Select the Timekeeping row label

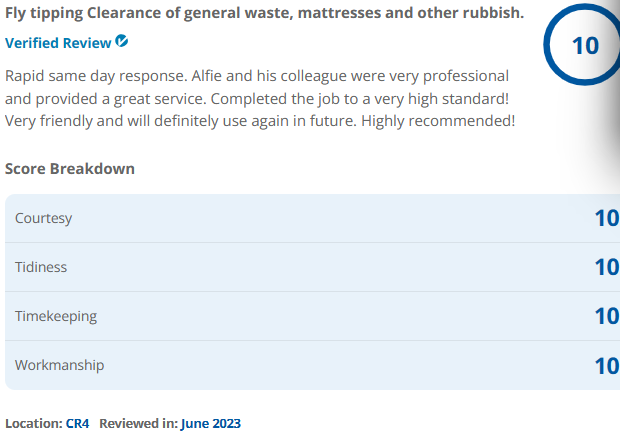click(56, 316)
